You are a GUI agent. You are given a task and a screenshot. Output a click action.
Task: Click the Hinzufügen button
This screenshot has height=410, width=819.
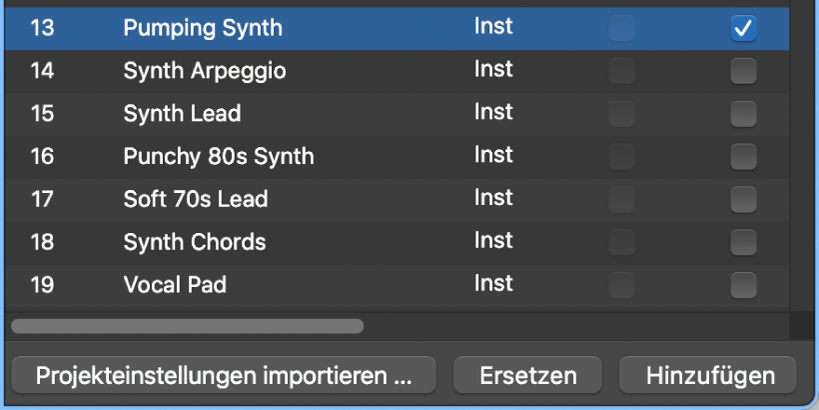[x=709, y=376]
